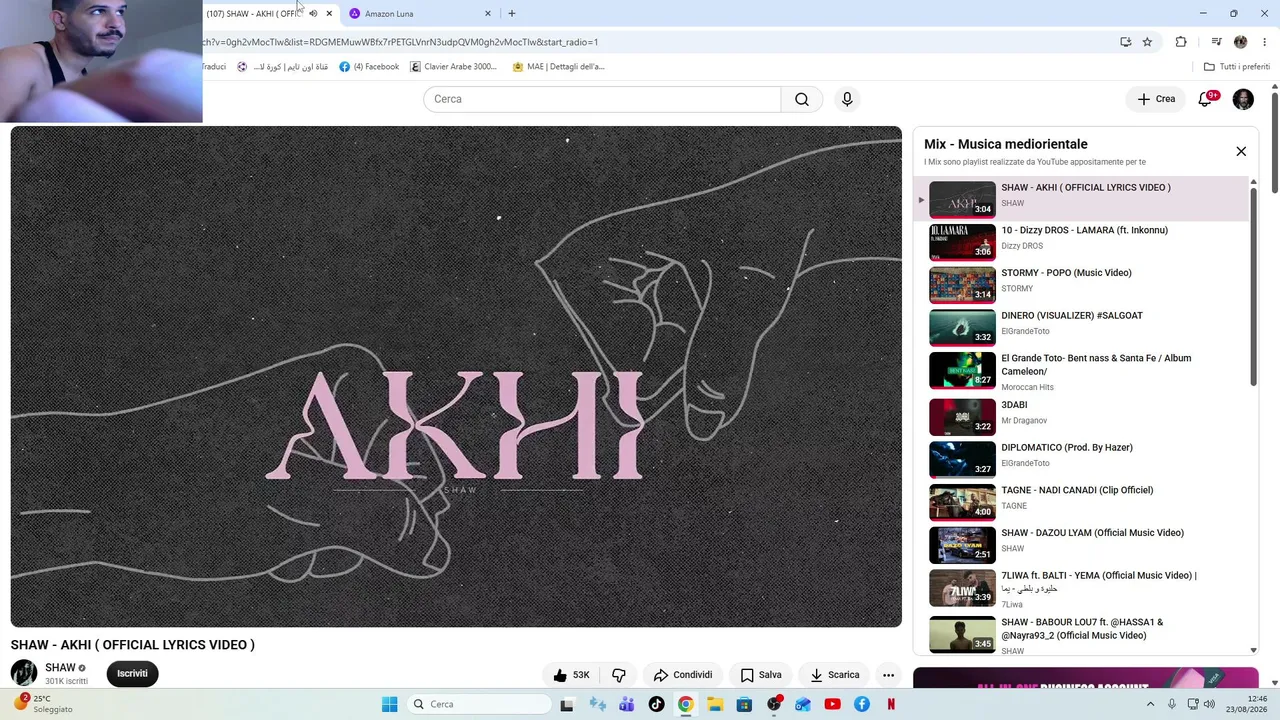Open YouTube notifications bell
1280x720 pixels.
coord(1205,99)
